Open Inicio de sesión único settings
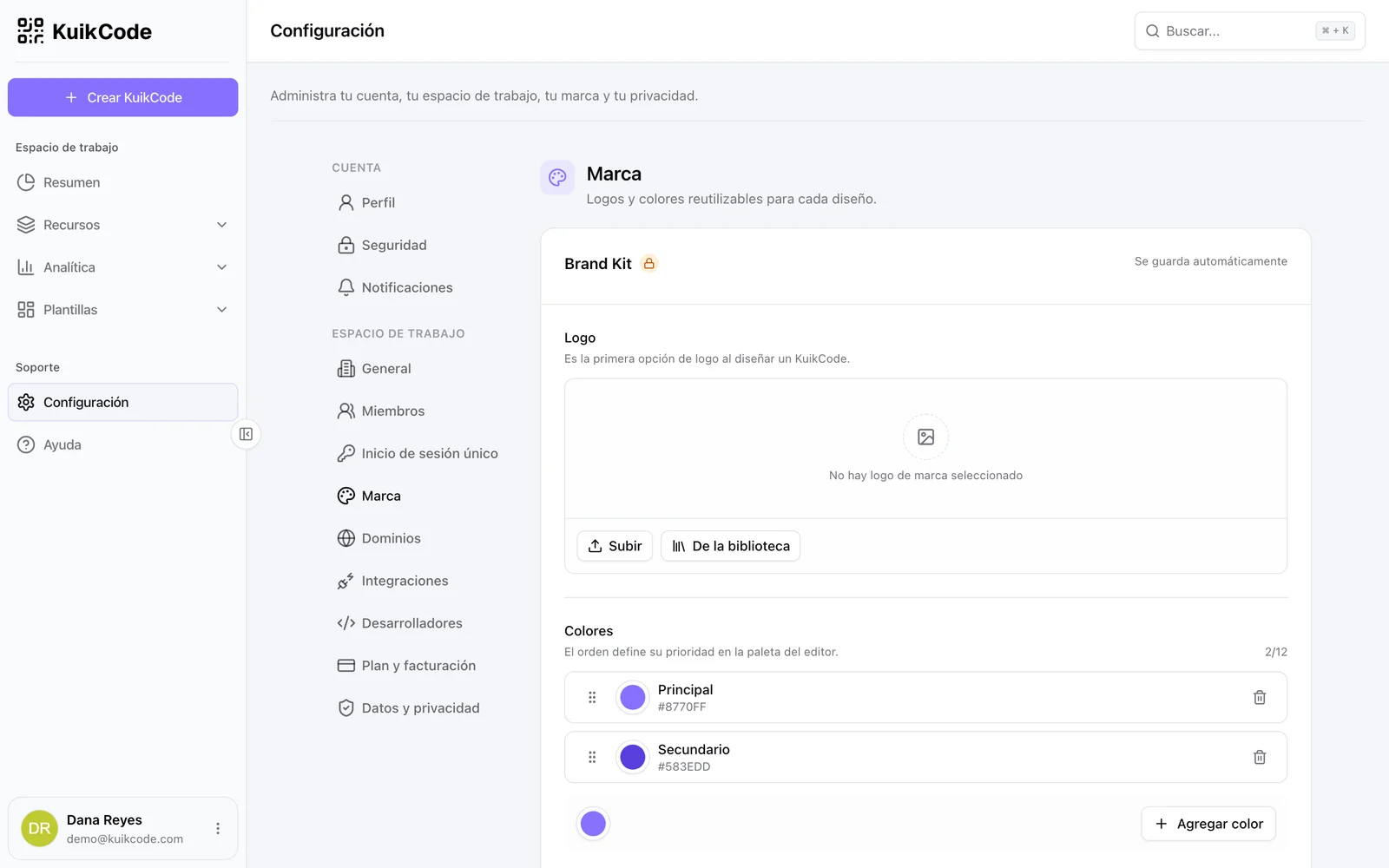1389x868 pixels. click(418, 453)
